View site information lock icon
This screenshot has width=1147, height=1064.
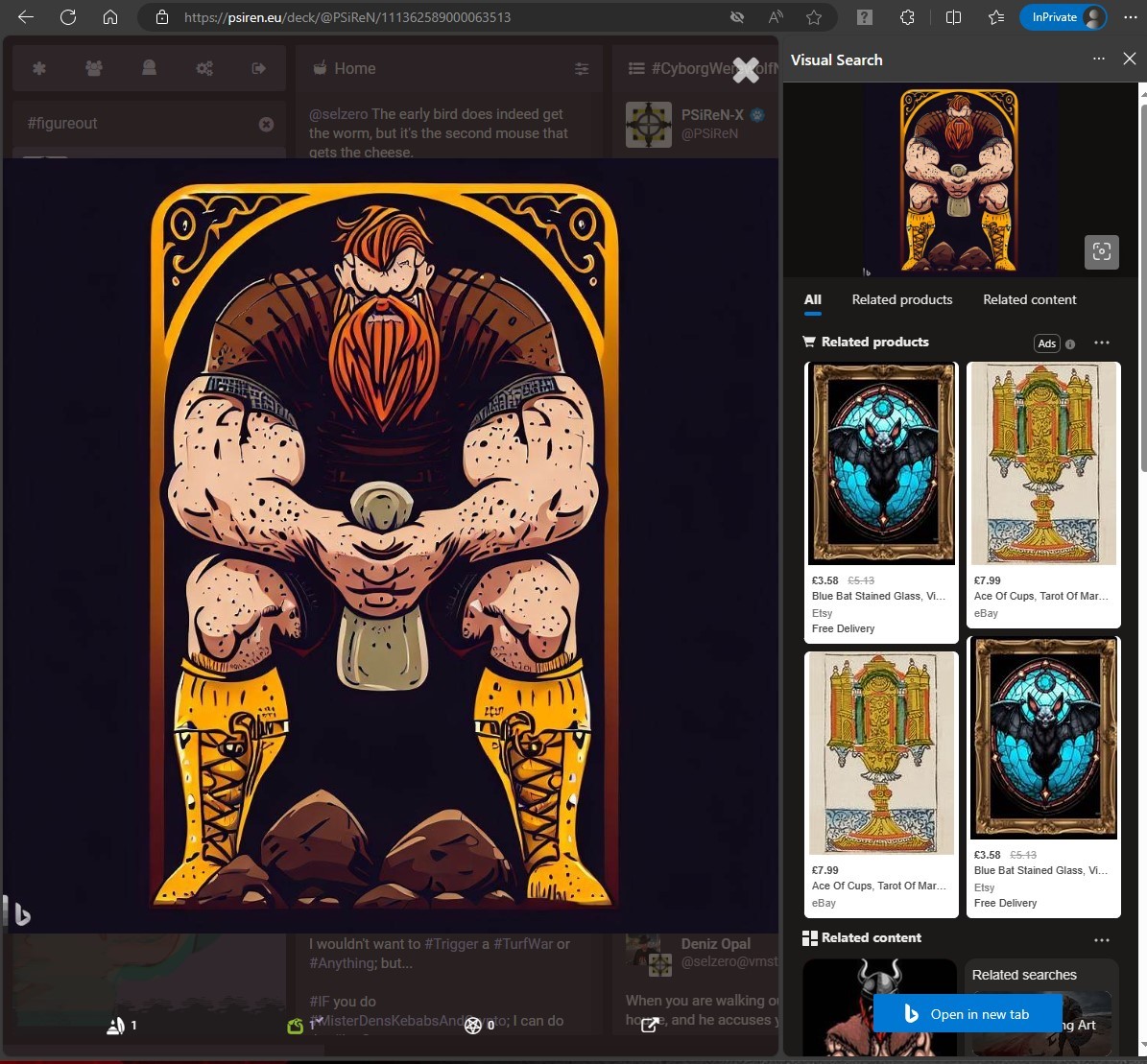point(162,17)
